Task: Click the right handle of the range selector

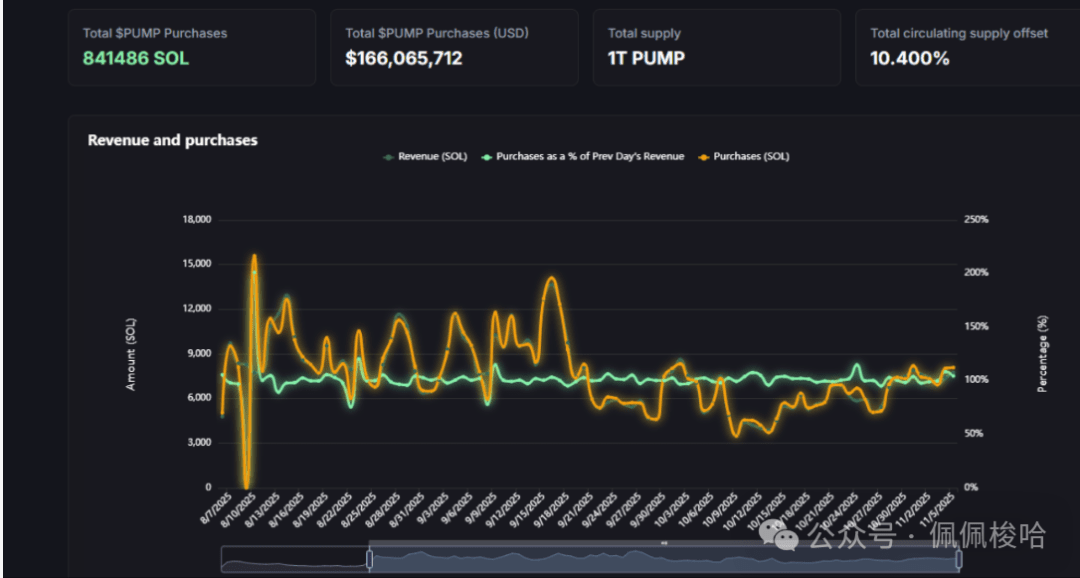Action: [x=959, y=560]
